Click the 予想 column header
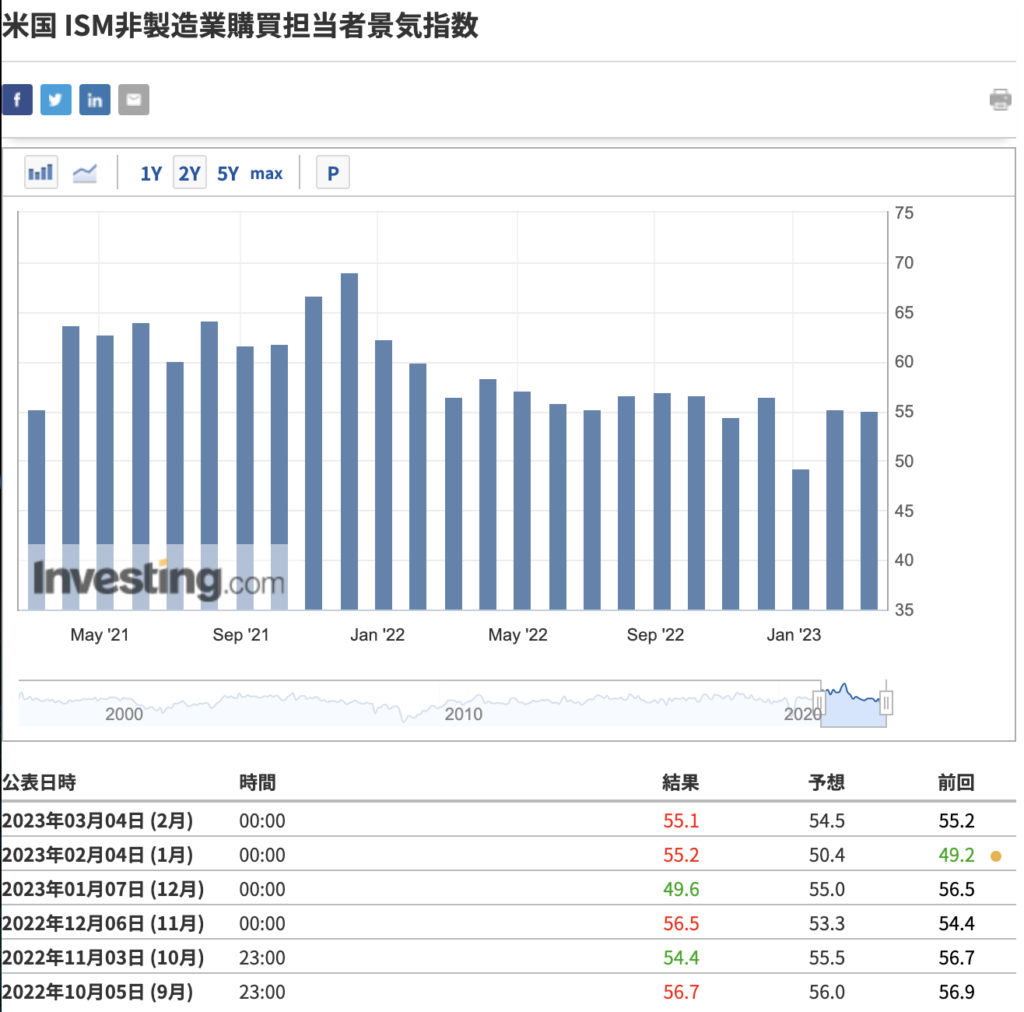The height and width of the screenshot is (1012, 1024). point(827,782)
